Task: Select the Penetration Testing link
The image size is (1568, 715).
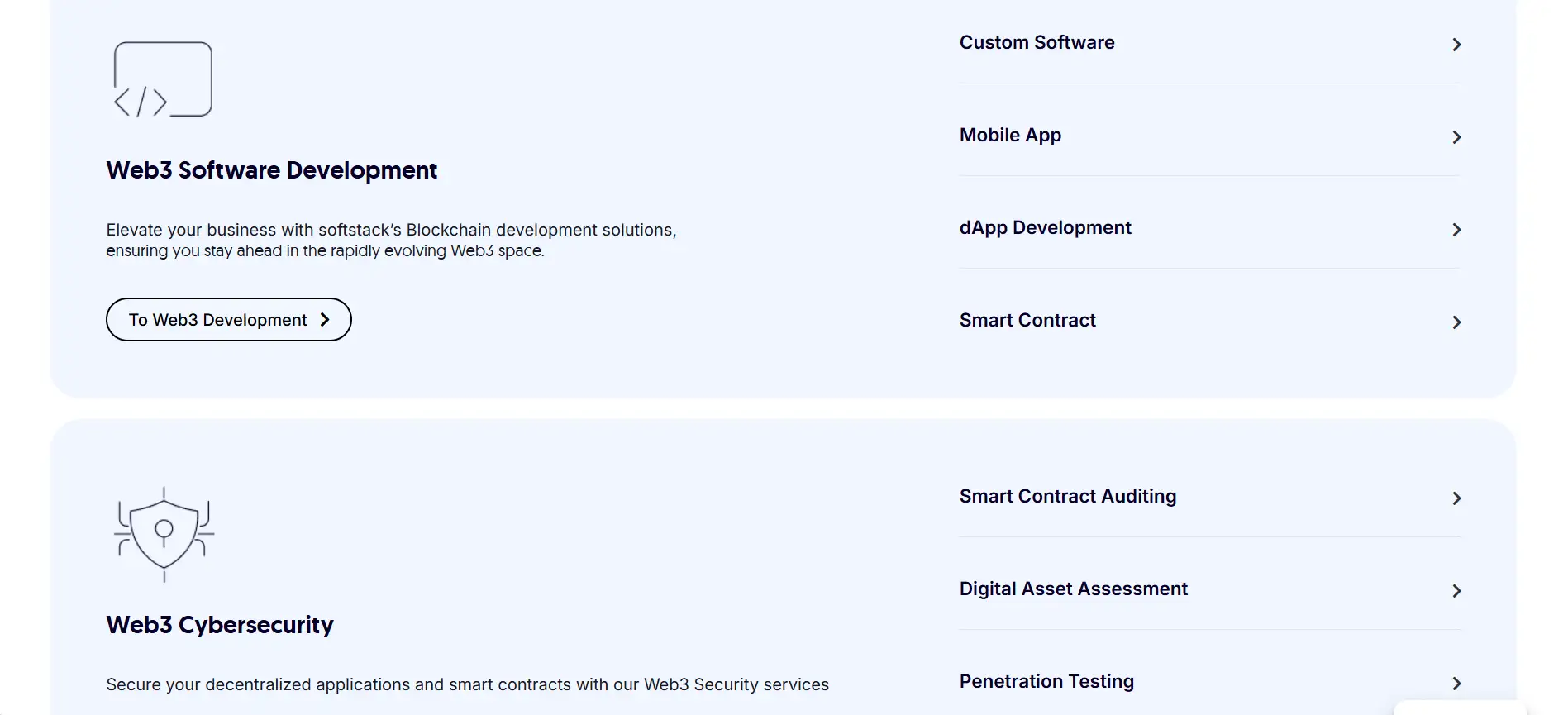Action: (x=1046, y=682)
